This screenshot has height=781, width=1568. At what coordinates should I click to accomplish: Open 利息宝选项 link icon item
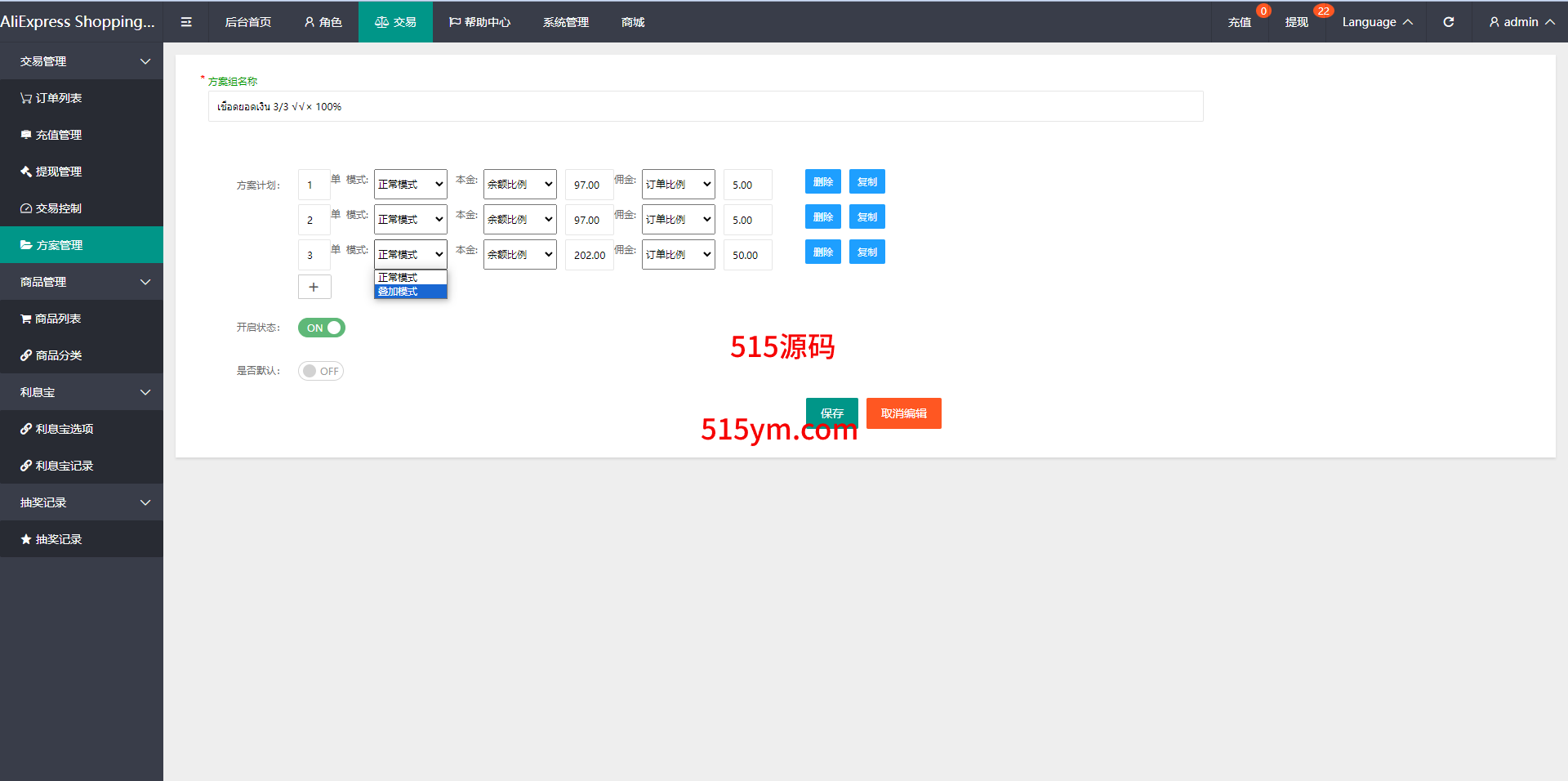[57, 429]
